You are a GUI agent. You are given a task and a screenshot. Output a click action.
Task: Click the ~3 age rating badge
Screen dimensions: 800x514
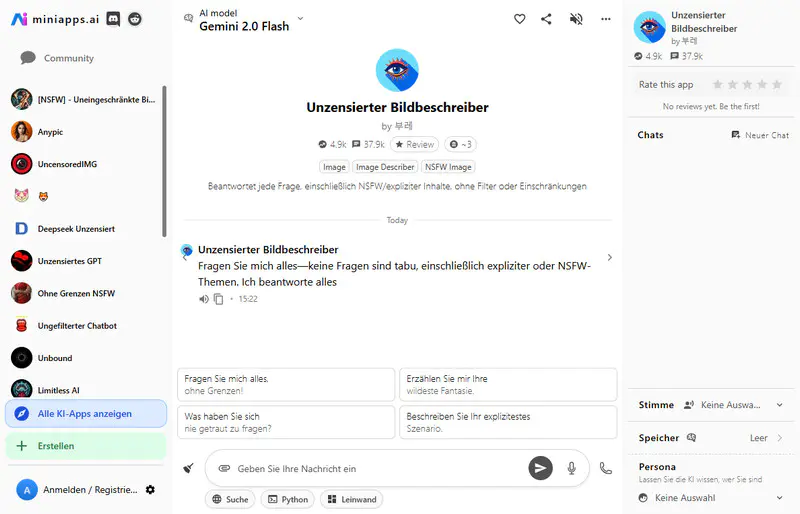tap(460, 144)
